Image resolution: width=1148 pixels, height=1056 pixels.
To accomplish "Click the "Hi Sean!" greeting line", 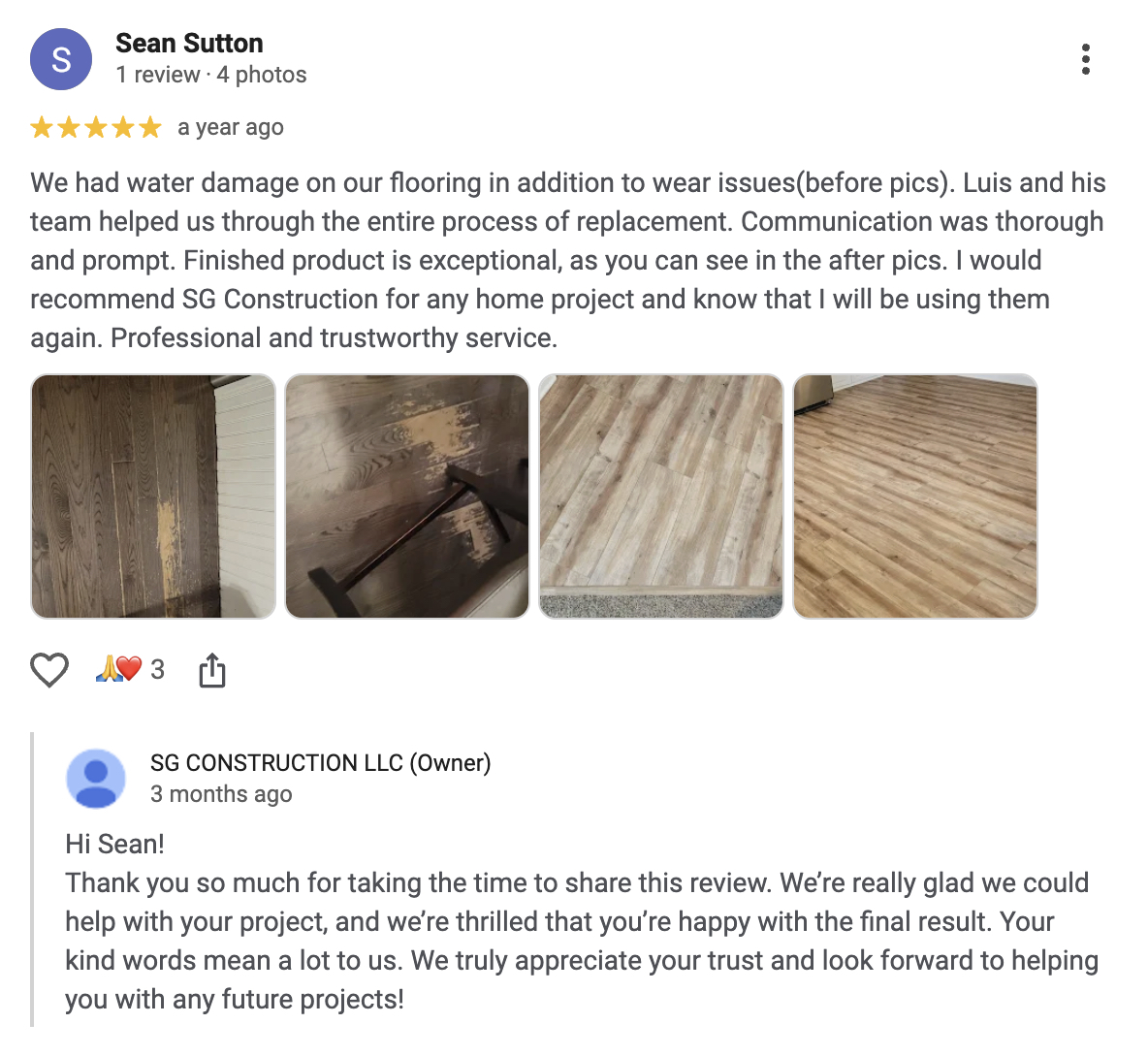I will point(114,844).
